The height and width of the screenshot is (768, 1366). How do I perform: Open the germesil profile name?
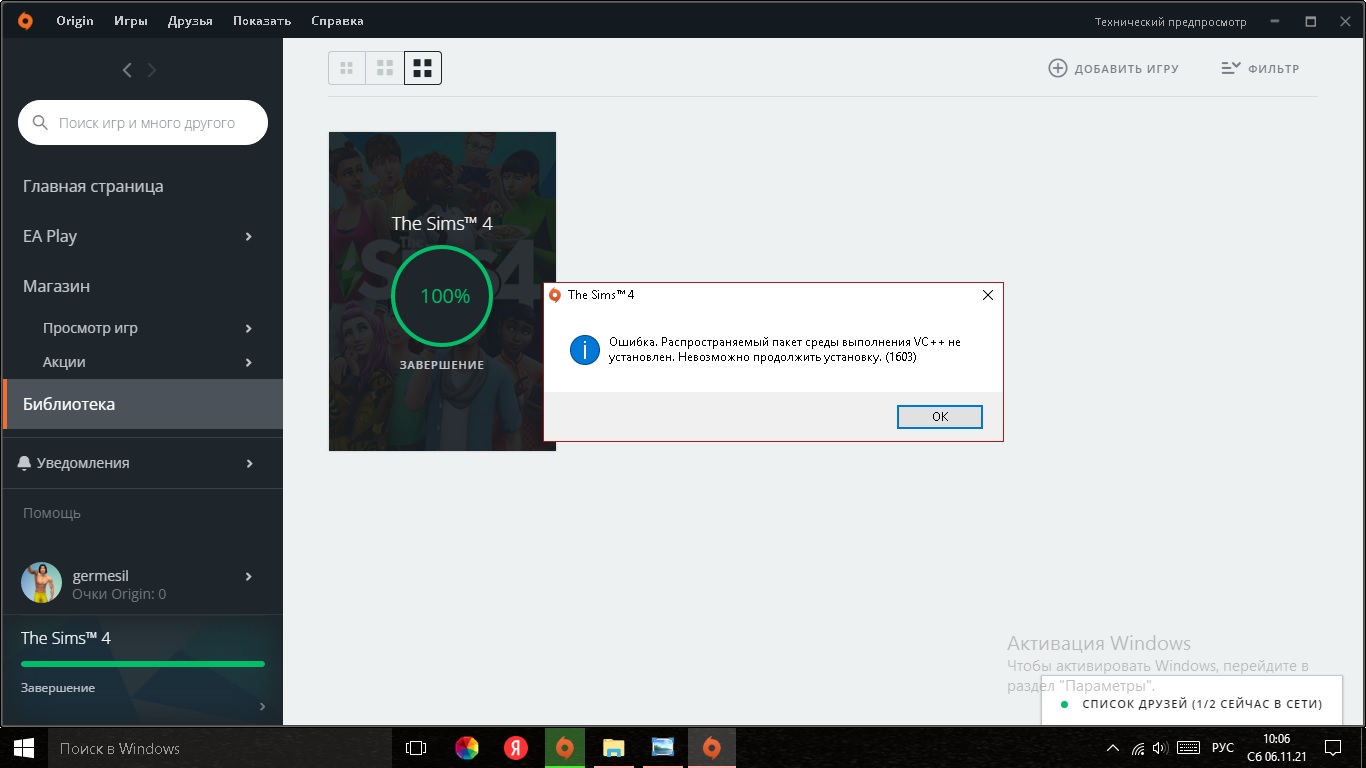pos(101,576)
